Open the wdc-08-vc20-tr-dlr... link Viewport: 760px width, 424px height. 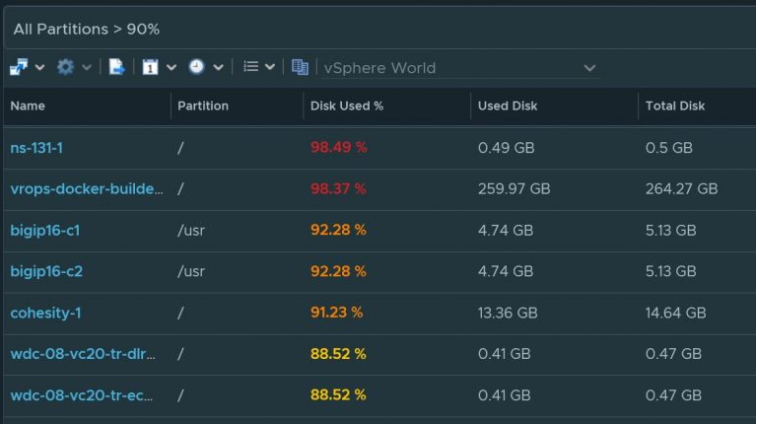click(83, 354)
